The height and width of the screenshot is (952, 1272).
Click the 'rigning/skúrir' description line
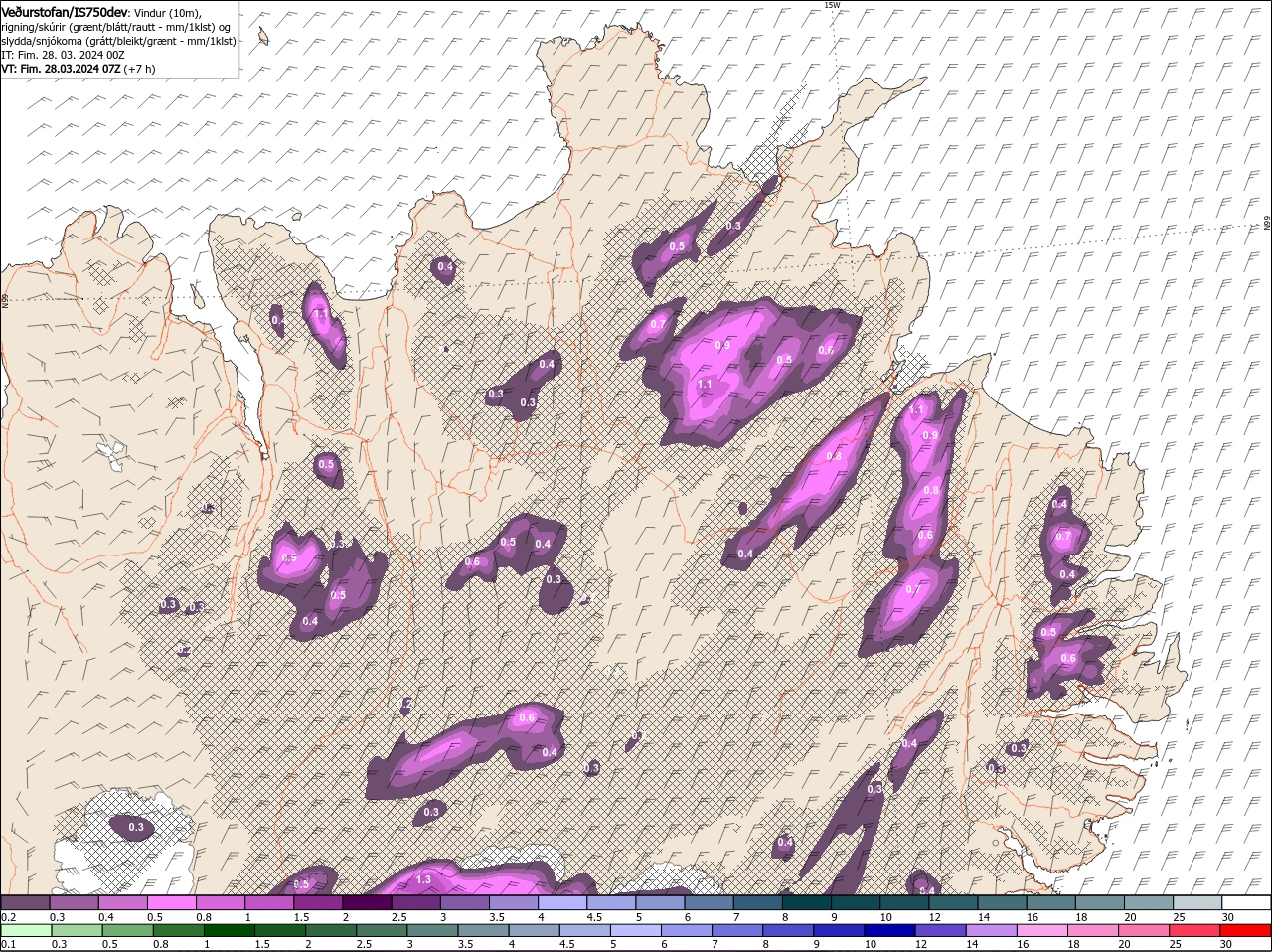point(116,26)
